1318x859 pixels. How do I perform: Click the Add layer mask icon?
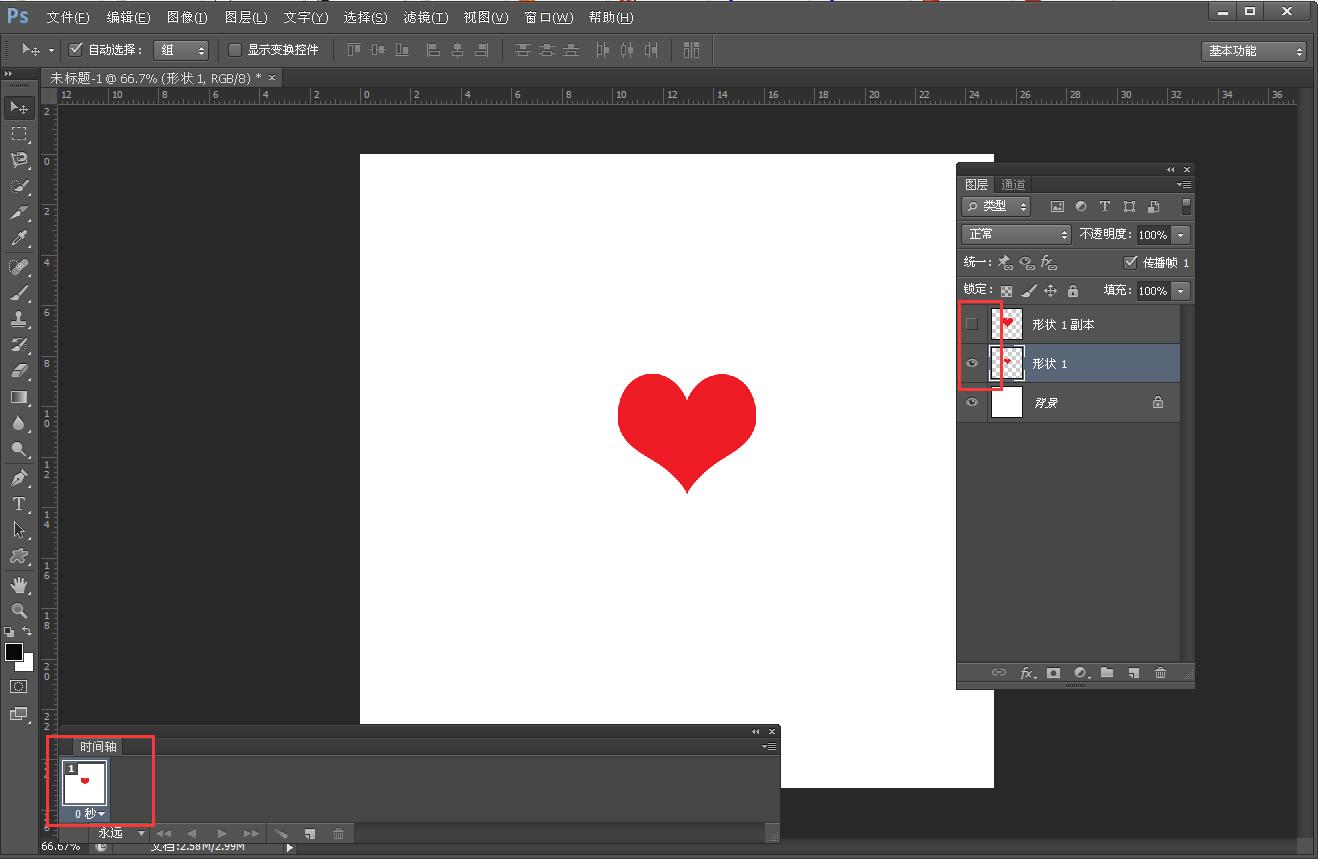coord(1052,673)
